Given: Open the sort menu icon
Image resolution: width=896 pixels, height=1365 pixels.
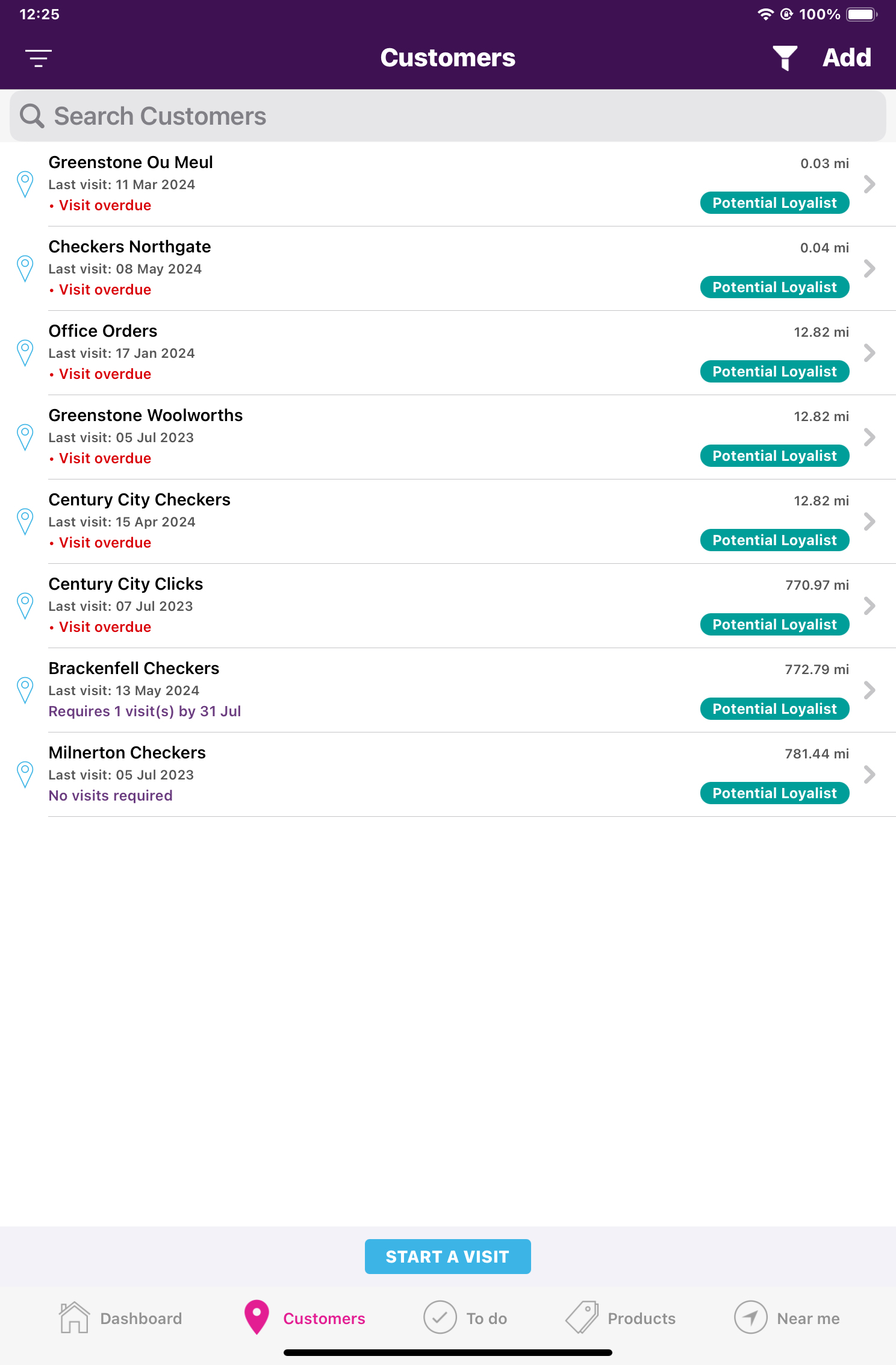Looking at the screenshot, I should [x=39, y=58].
